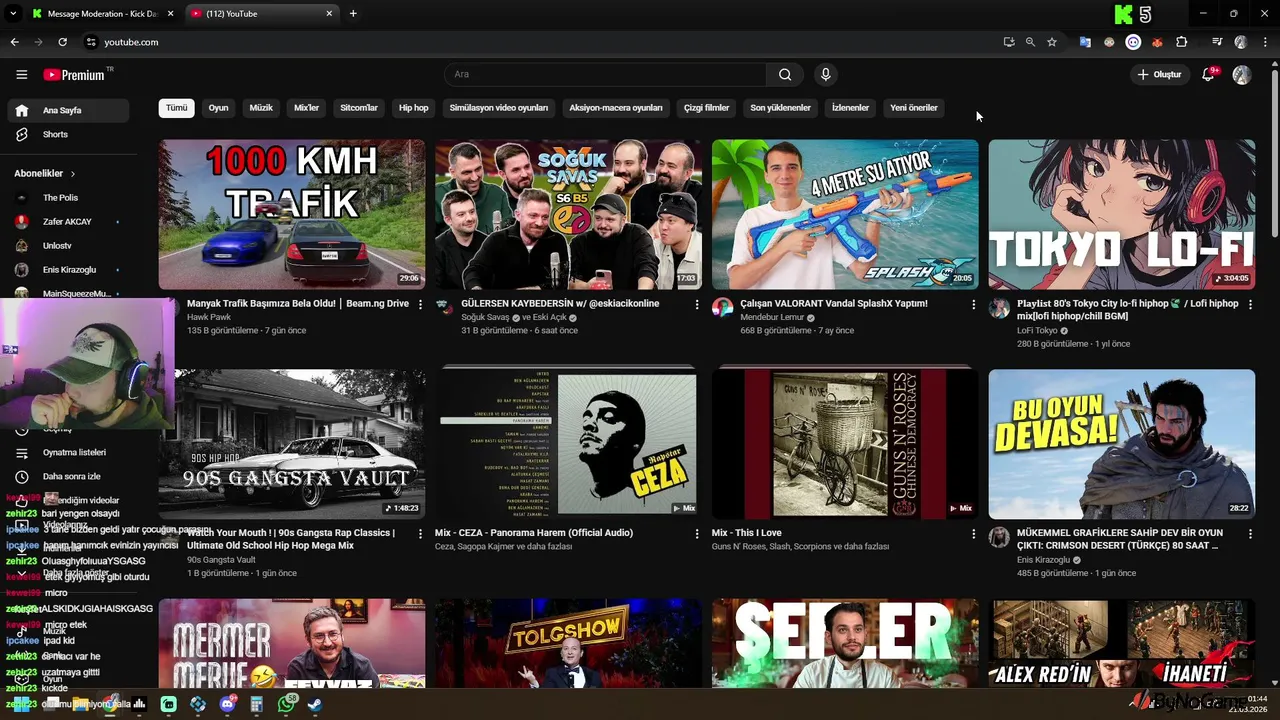Screen dimensions: 1280x720
Task: Open The Polis subscription channel
Action: pos(68,198)
